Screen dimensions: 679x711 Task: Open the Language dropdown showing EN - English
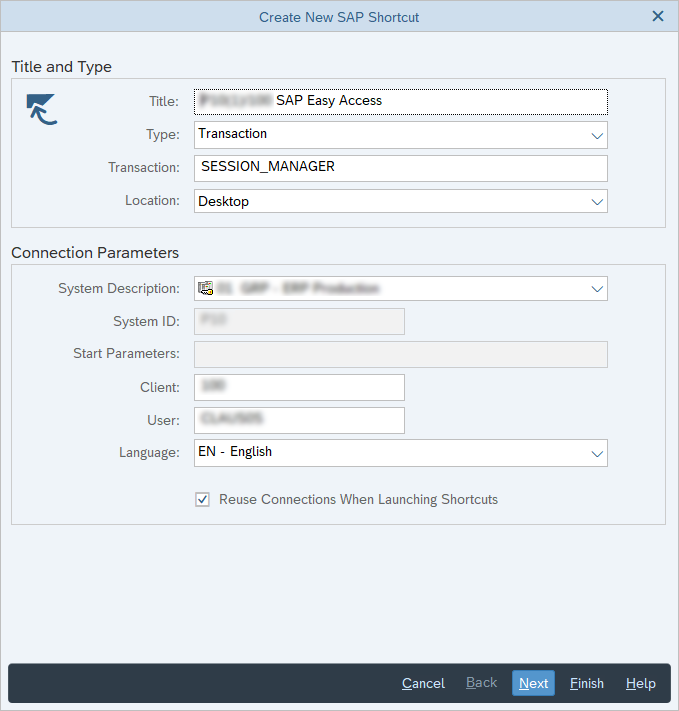[x=401, y=453]
